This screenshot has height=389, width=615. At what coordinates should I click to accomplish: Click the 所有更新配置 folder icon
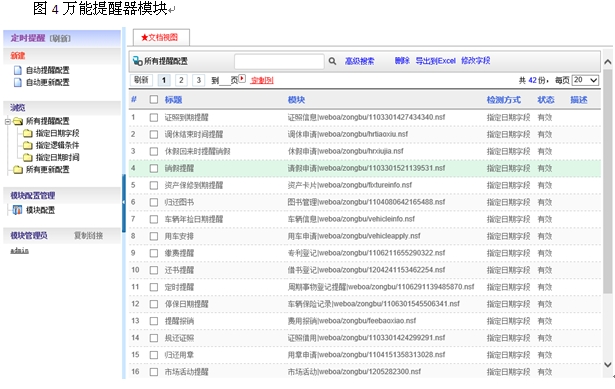pyautogui.click(x=18, y=170)
